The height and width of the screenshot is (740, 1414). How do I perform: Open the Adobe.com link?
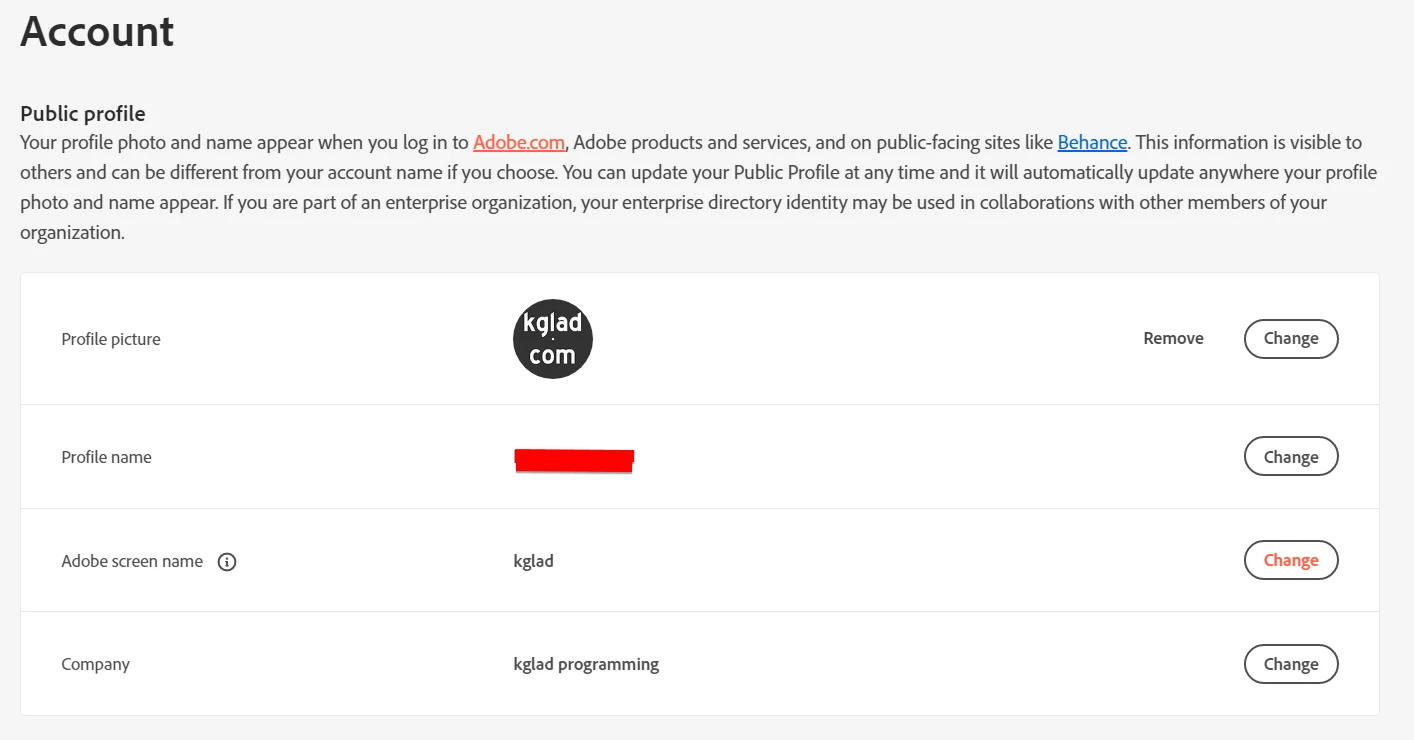click(x=519, y=143)
